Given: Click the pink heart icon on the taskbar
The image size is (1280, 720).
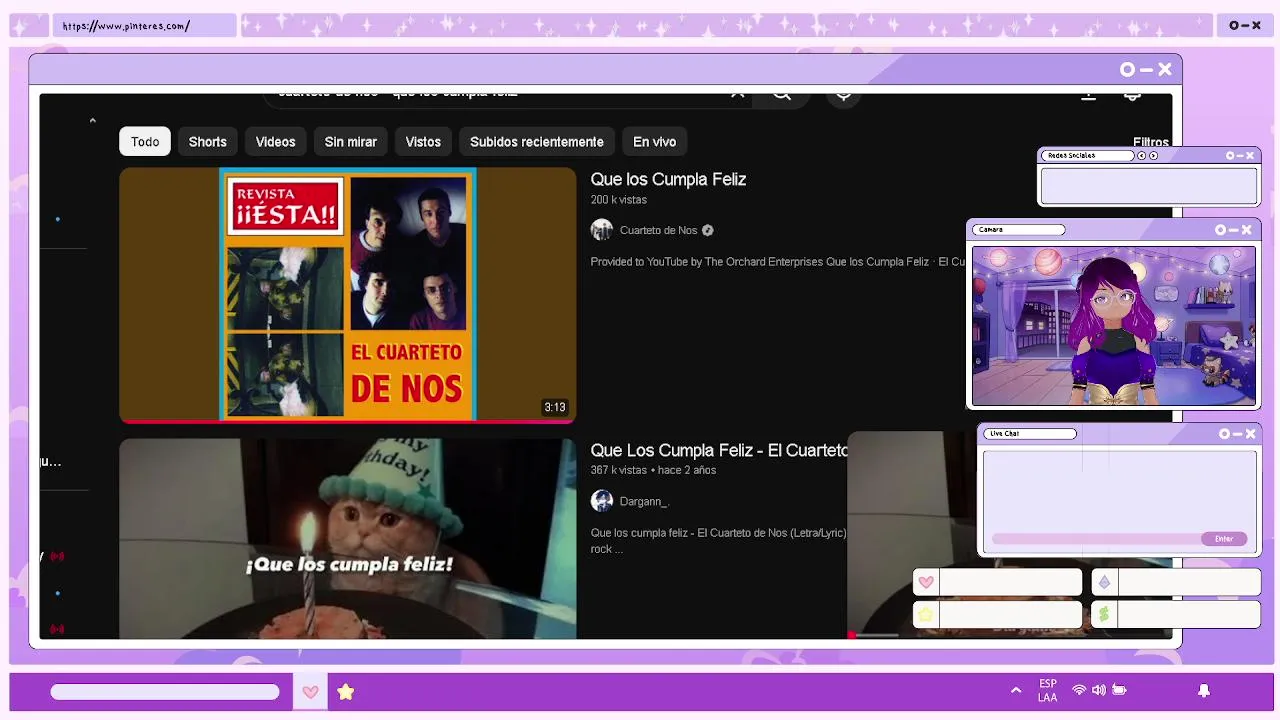Looking at the screenshot, I should 310,692.
